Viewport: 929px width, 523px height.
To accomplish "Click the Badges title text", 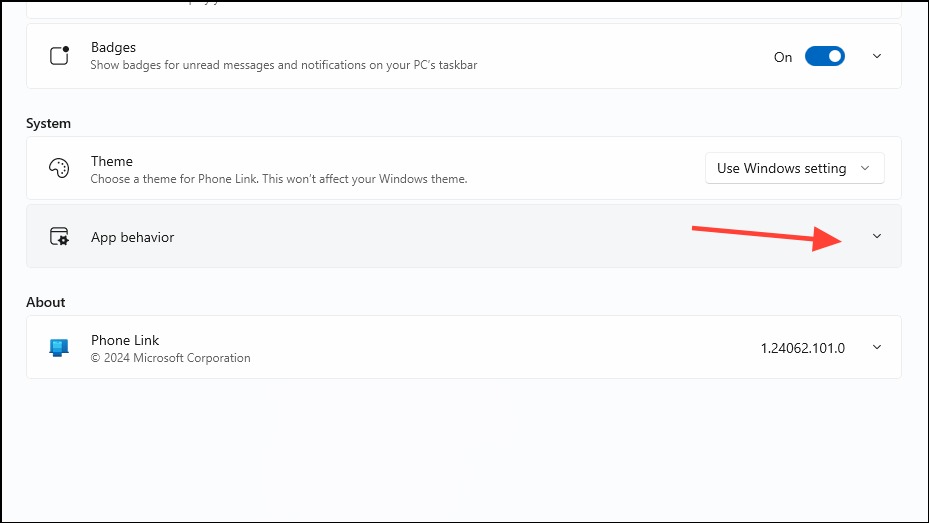I will point(113,47).
